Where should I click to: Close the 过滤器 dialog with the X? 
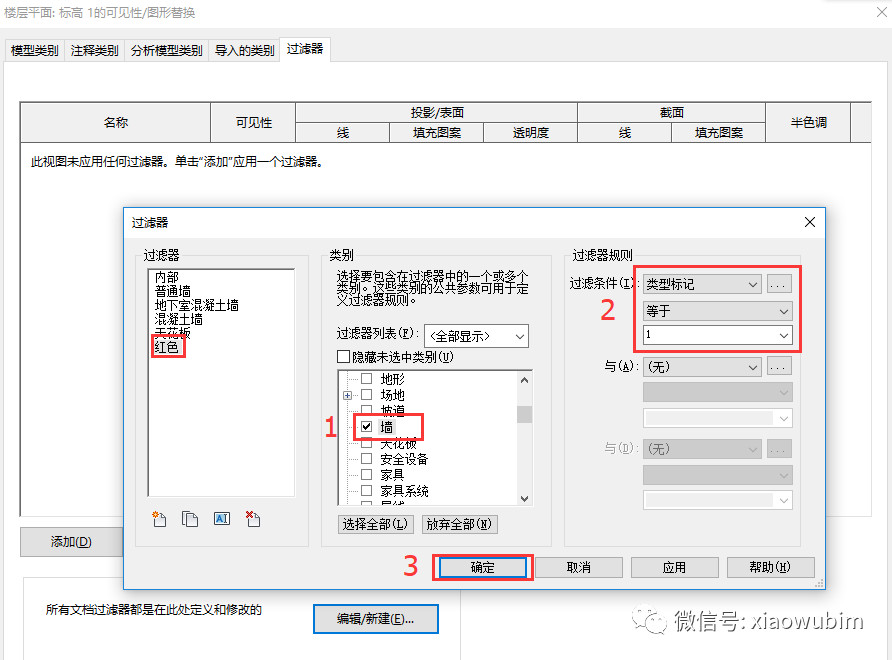810,222
